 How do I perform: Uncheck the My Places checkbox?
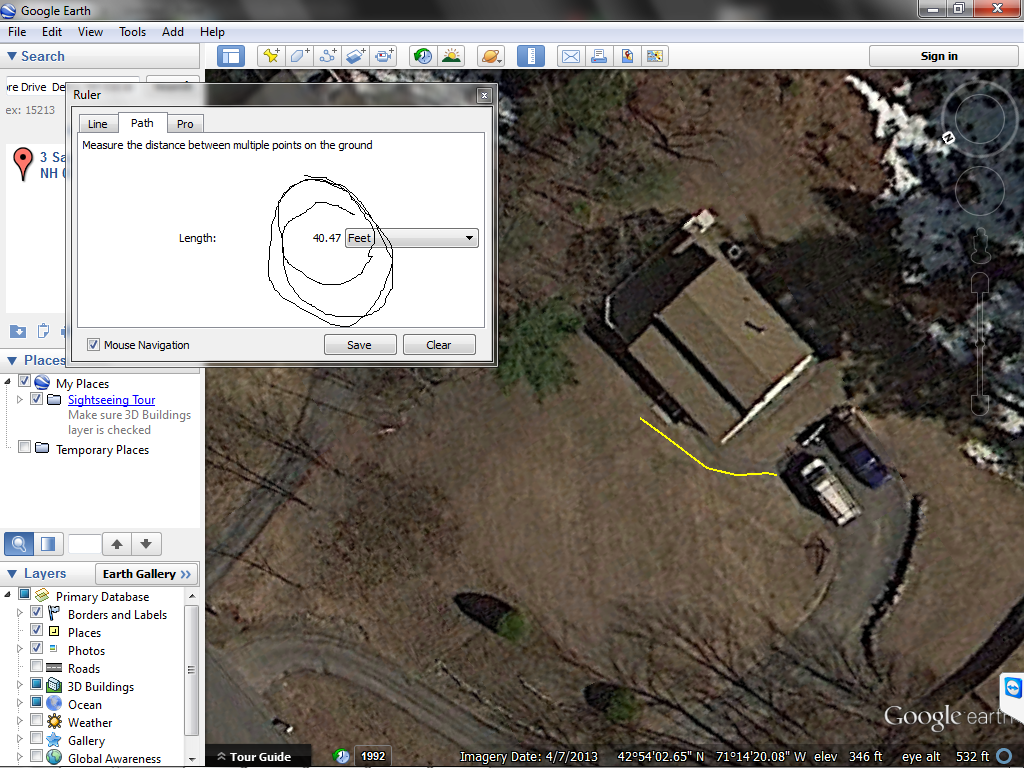(x=25, y=381)
